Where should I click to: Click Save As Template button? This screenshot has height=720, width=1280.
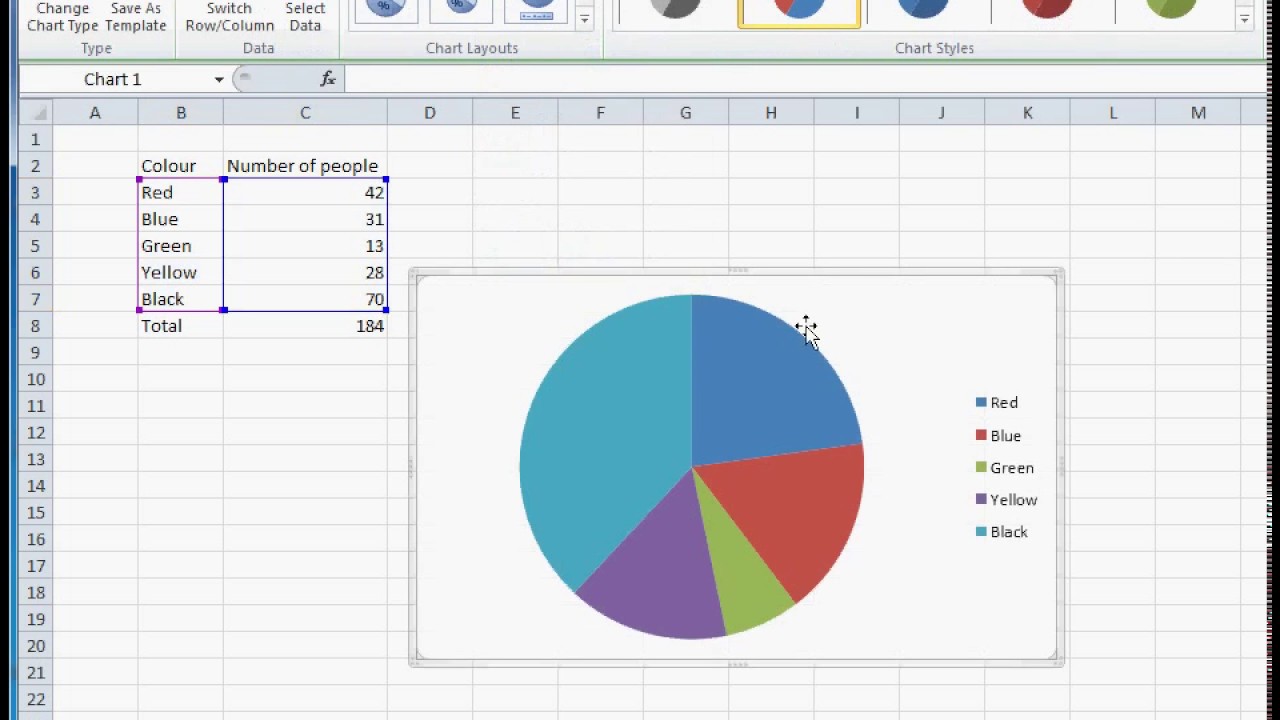coord(136,17)
